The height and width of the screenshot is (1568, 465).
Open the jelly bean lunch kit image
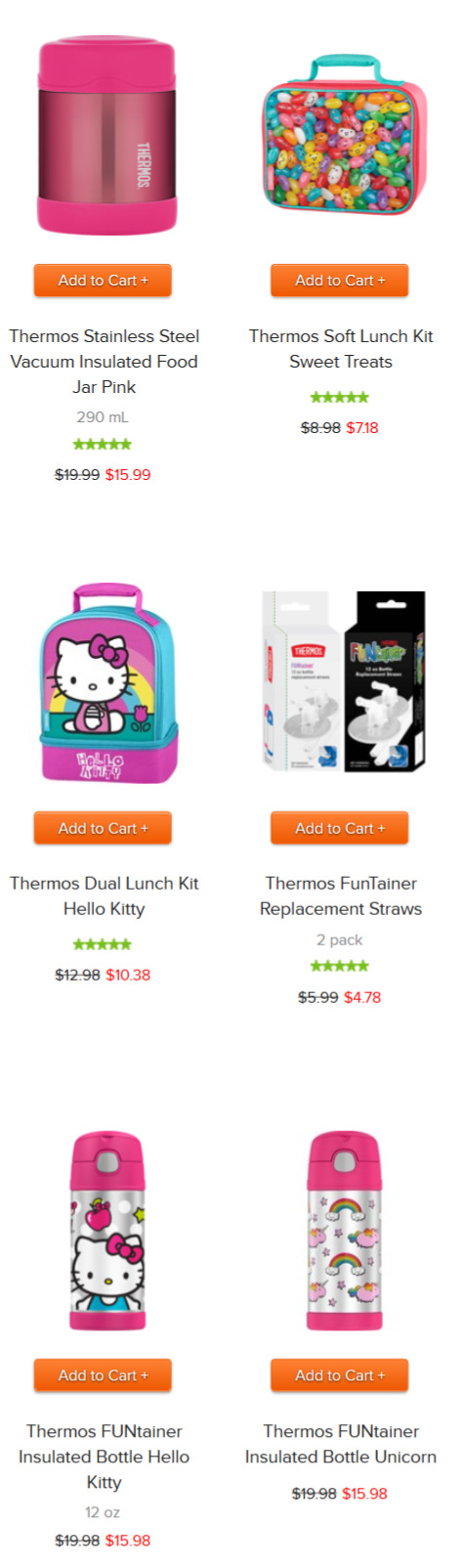point(345,135)
